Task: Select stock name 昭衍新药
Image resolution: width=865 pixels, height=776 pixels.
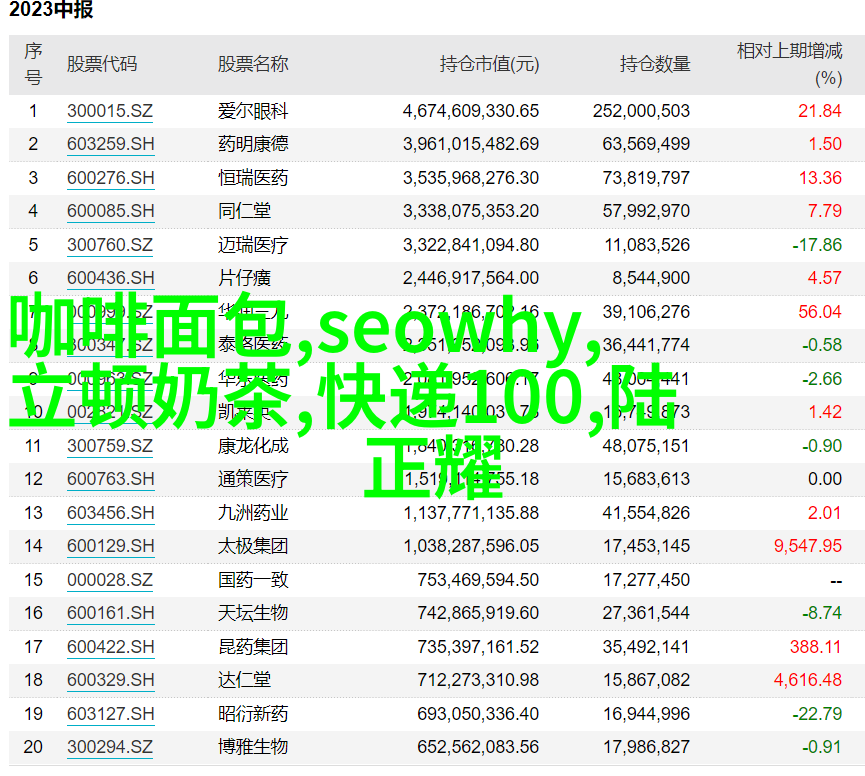Action: pyautogui.click(x=253, y=714)
